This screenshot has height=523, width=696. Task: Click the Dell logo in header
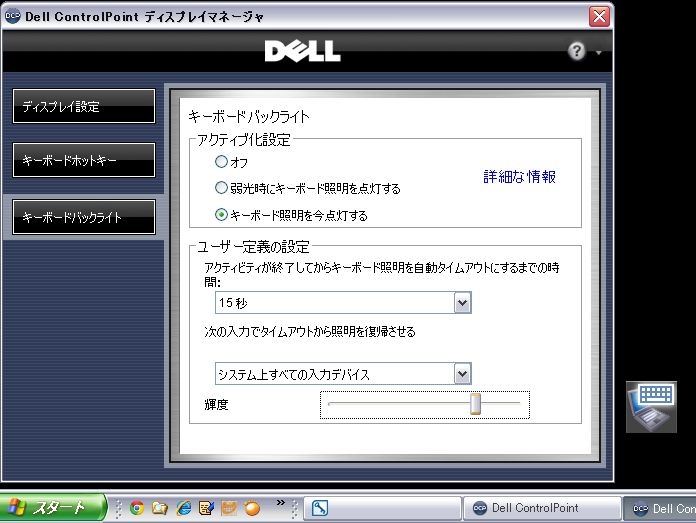pyautogui.click(x=303, y=51)
